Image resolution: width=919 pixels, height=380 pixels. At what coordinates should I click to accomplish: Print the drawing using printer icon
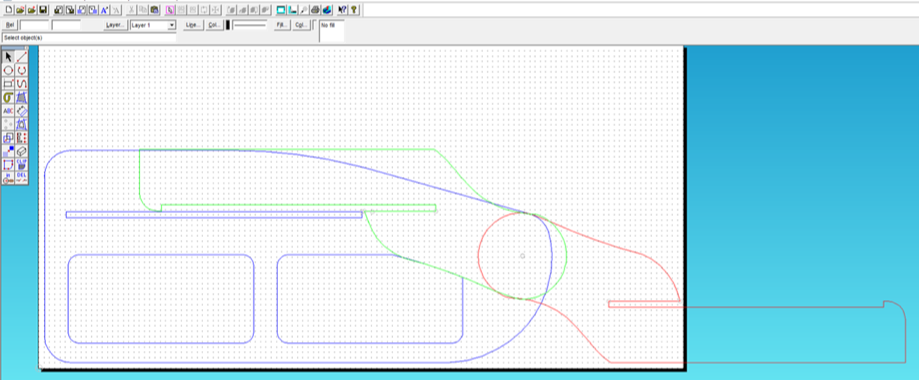click(x=315, y=9)
